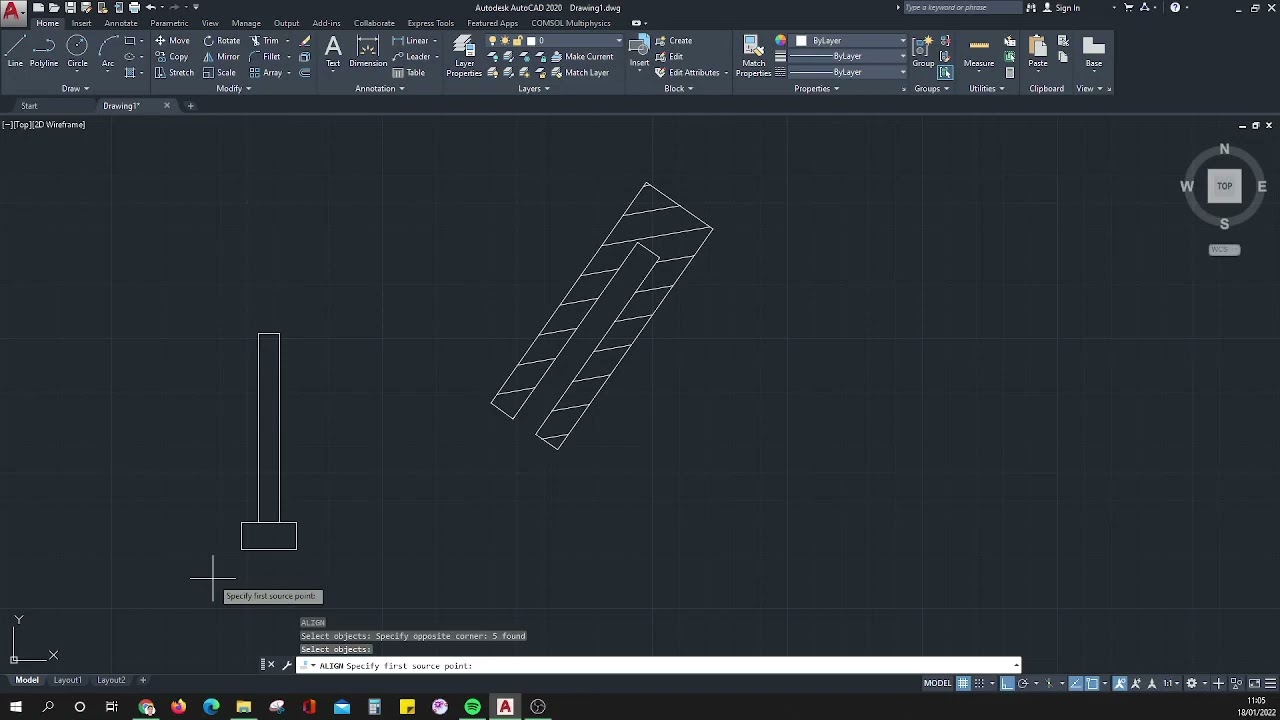Open the Measure utility
The image size is (1280, 720).
(x=979, y=52)
